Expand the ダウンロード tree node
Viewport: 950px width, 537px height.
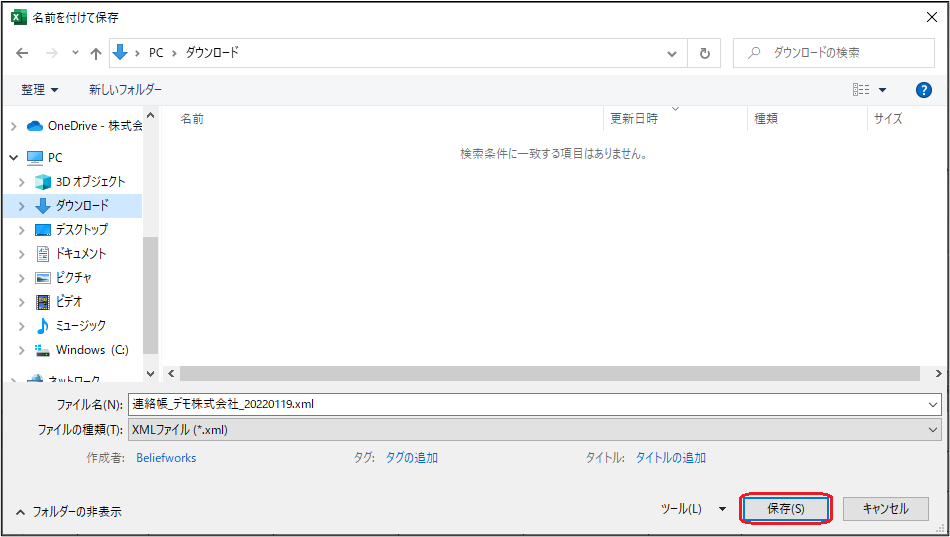tap(22, 206)
